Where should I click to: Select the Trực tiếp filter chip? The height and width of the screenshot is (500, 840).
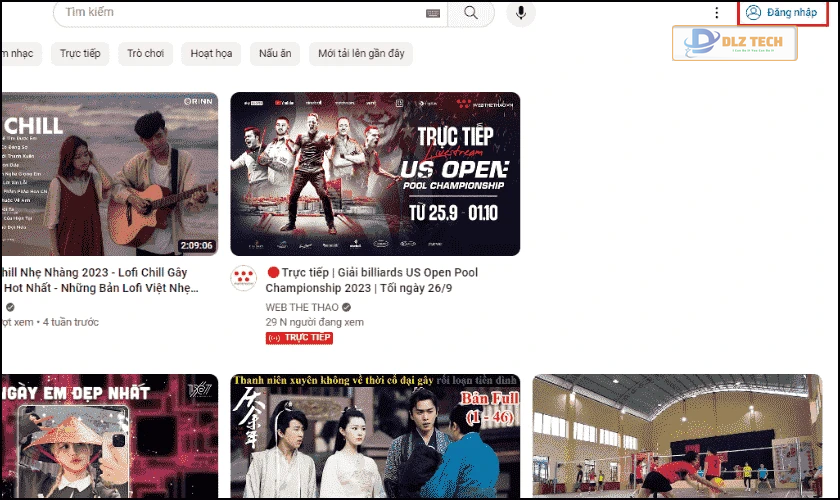tap(80, 54)
